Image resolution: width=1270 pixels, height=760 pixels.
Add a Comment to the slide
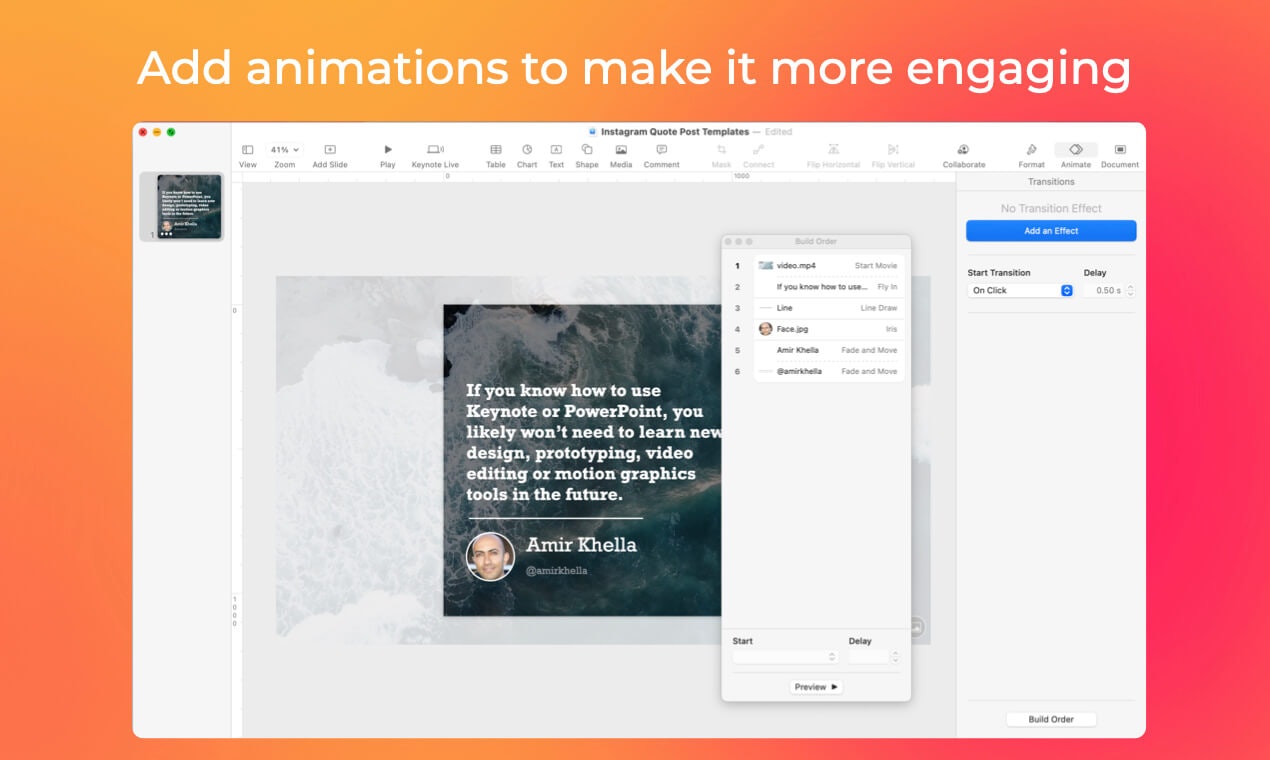(x=661, y=150)
